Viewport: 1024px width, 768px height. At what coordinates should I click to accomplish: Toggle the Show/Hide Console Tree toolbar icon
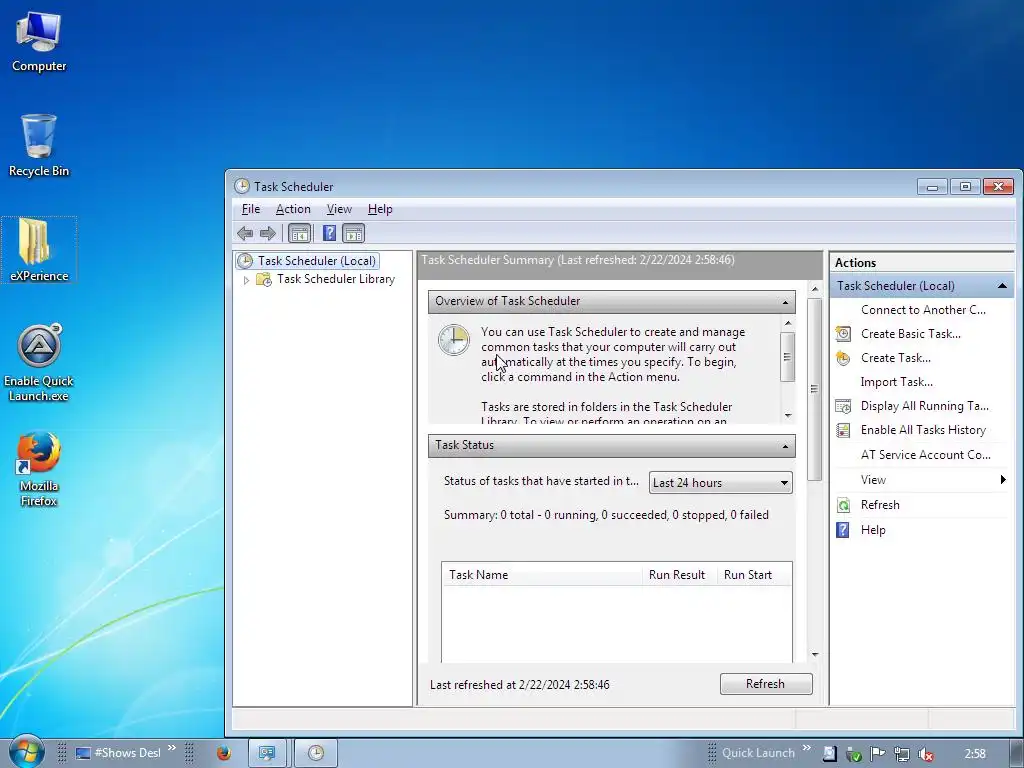click(299, 233)
